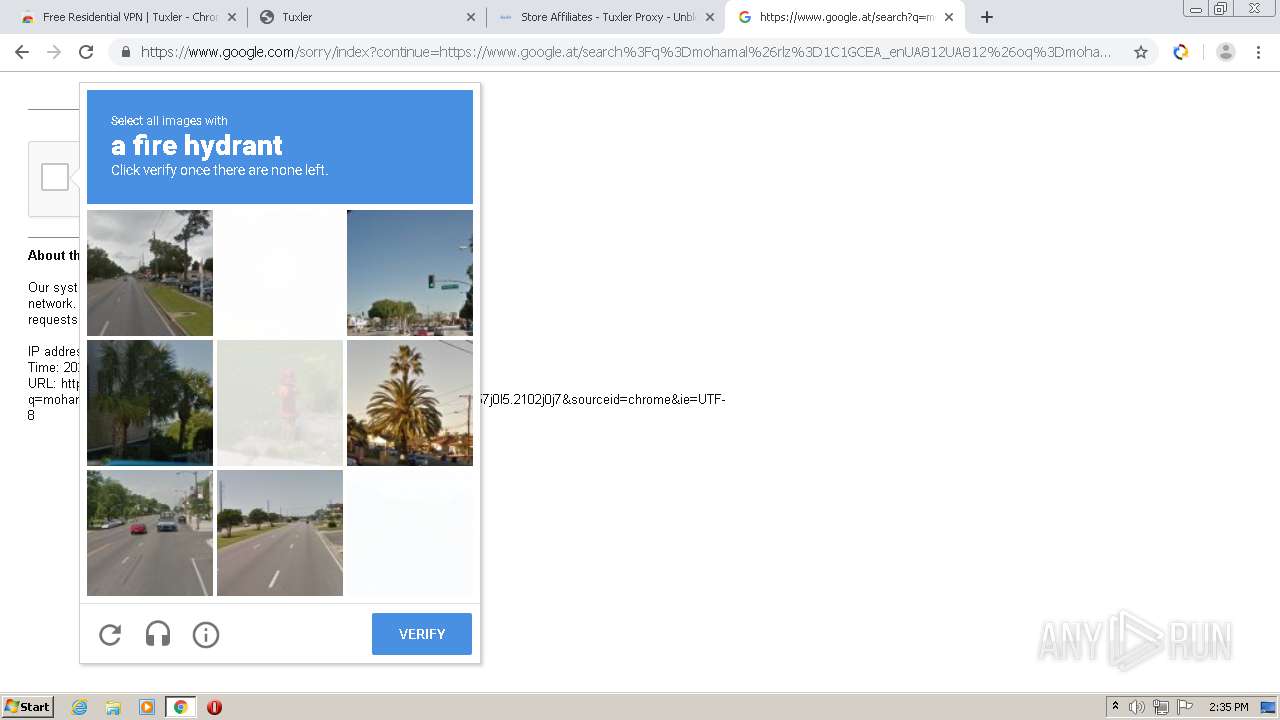Get an audio challenge via headphones icon
Viewport: 1280px width, 720px height.
pyautogui.click(x=158, y=634)
